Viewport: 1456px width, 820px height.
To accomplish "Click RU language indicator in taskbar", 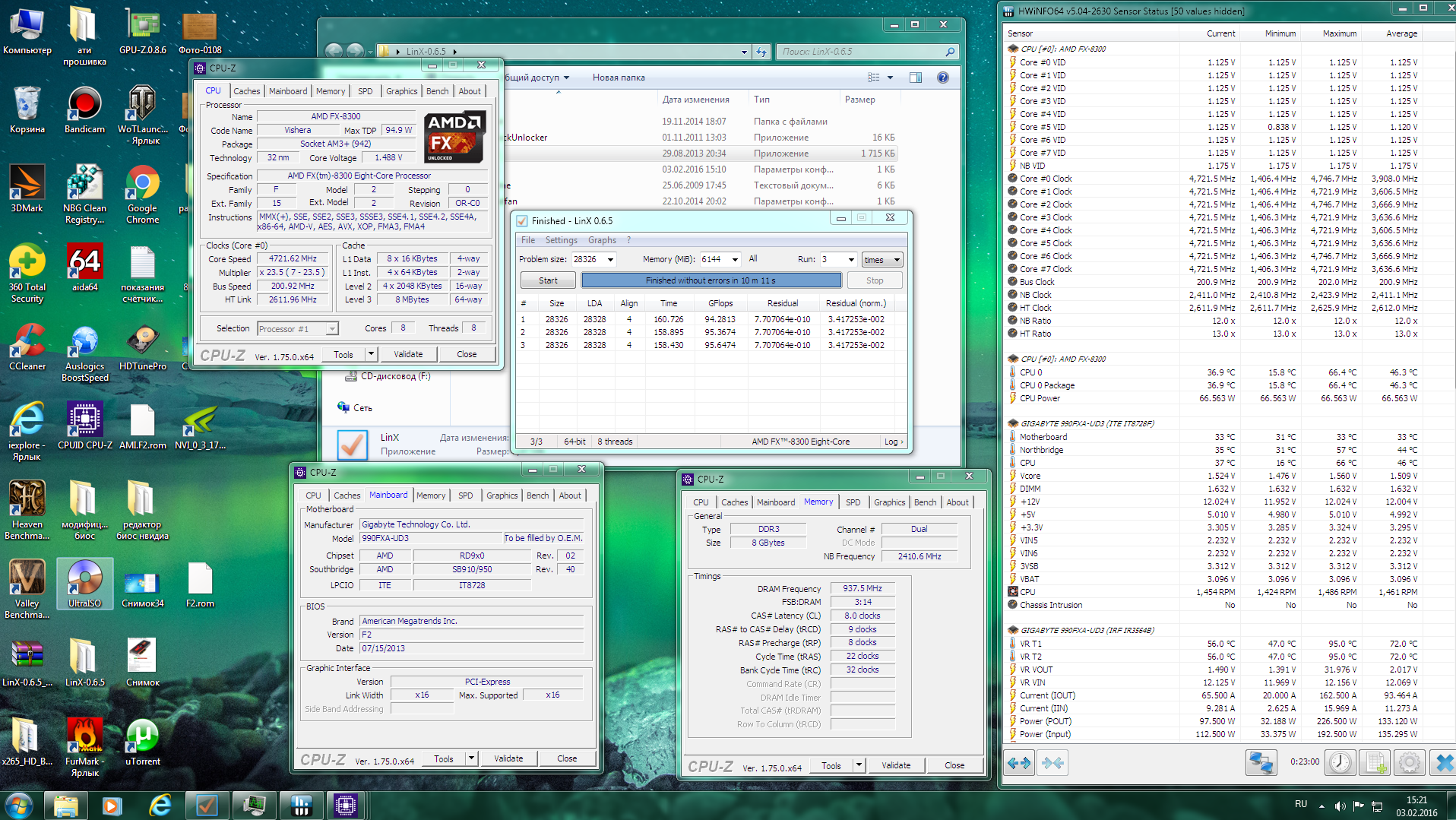I will (1301, 804).
